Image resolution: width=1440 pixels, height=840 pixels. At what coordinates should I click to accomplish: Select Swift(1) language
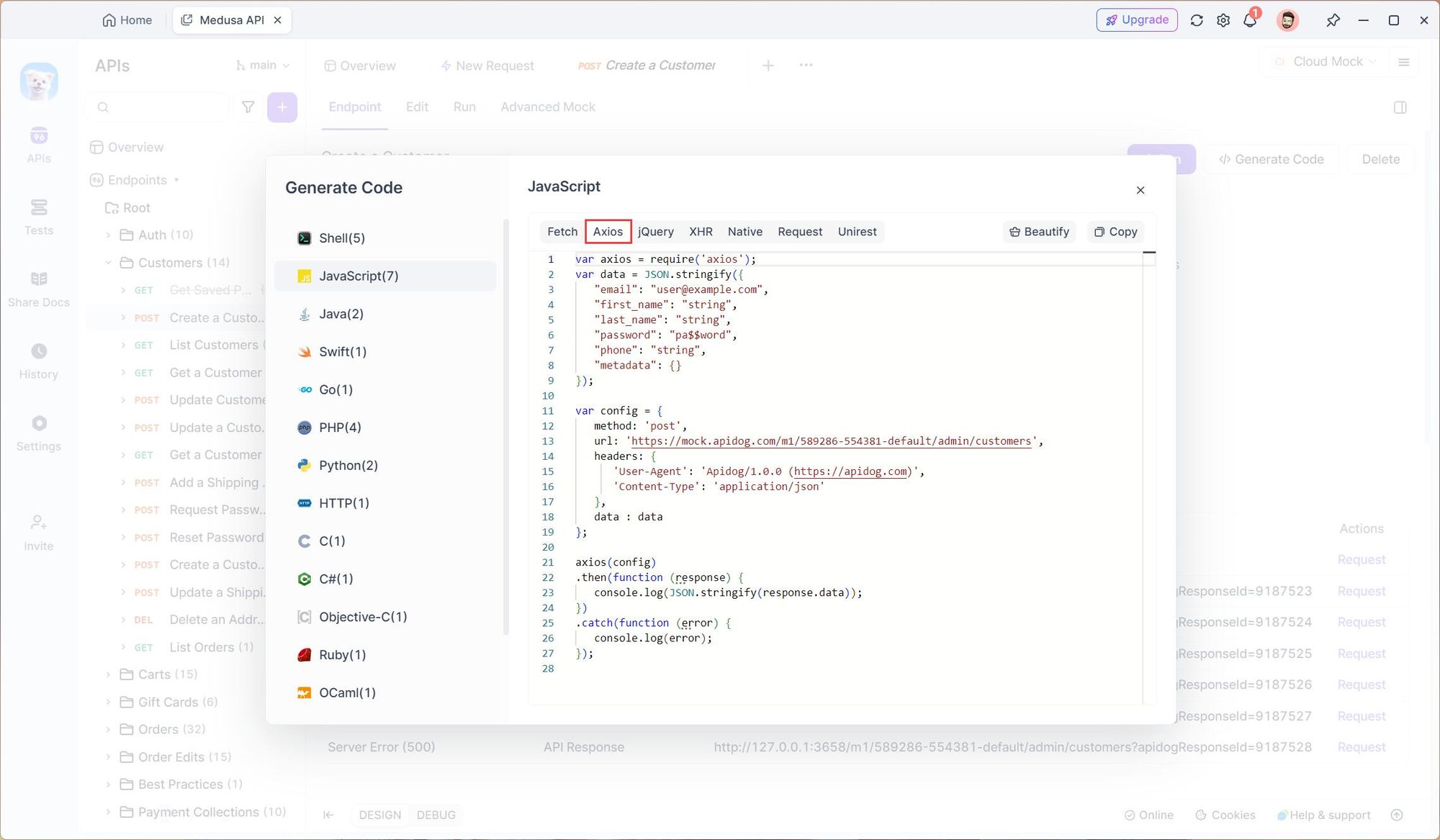point(385,352)
